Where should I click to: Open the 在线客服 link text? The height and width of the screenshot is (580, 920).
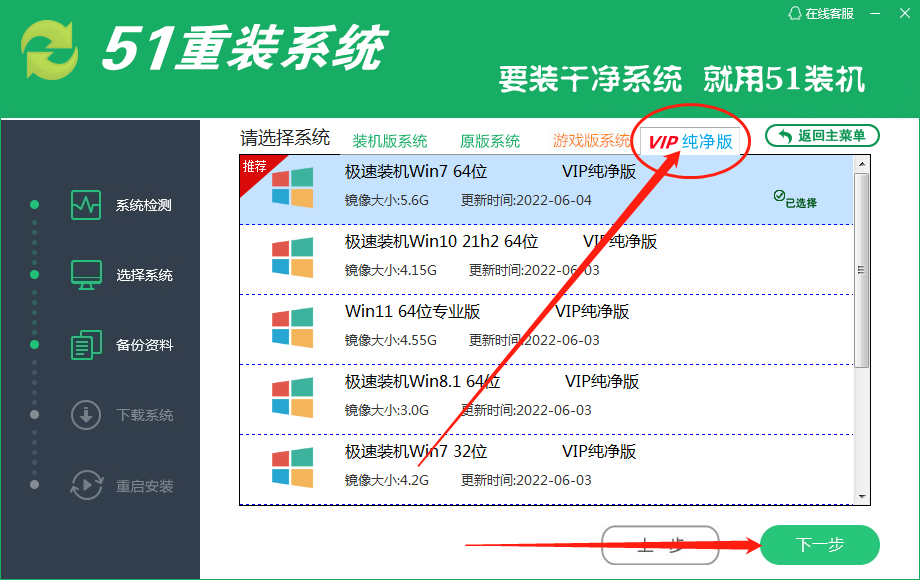[830, 13]
